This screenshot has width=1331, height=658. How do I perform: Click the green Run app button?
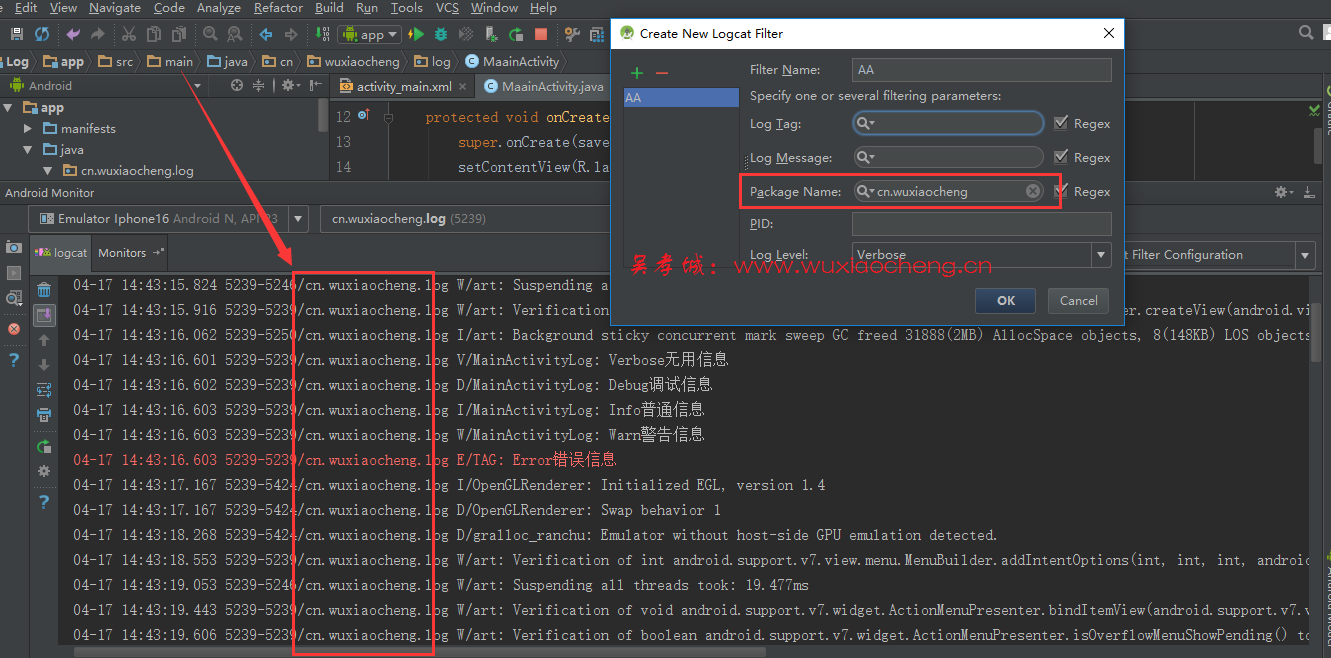(x=417, y=34)
